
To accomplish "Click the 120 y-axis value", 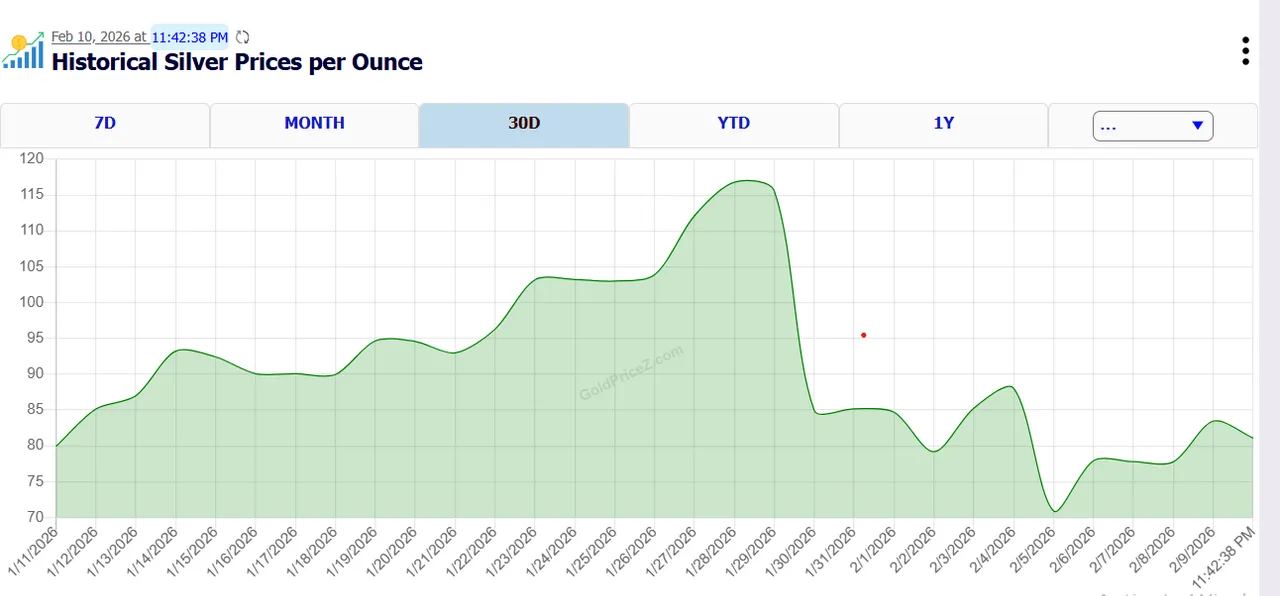I will point(32,158).
